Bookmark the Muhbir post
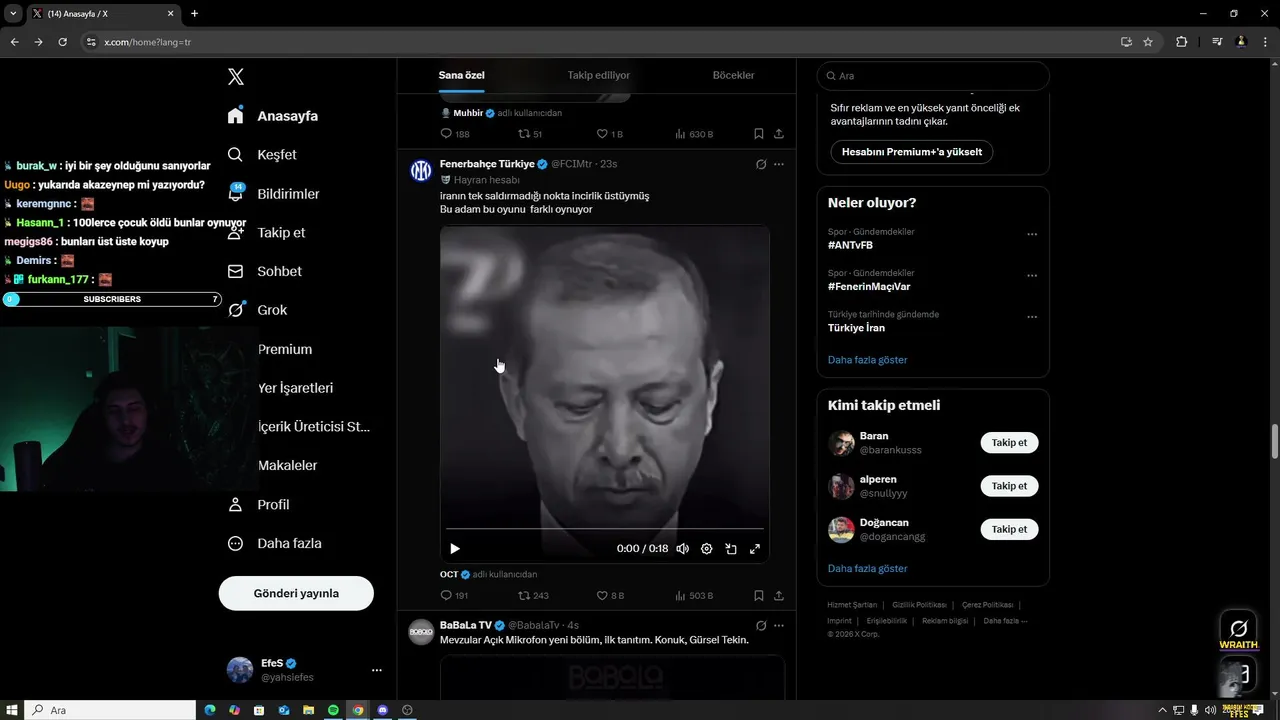 pyautogui.click(x=758, y=134)
